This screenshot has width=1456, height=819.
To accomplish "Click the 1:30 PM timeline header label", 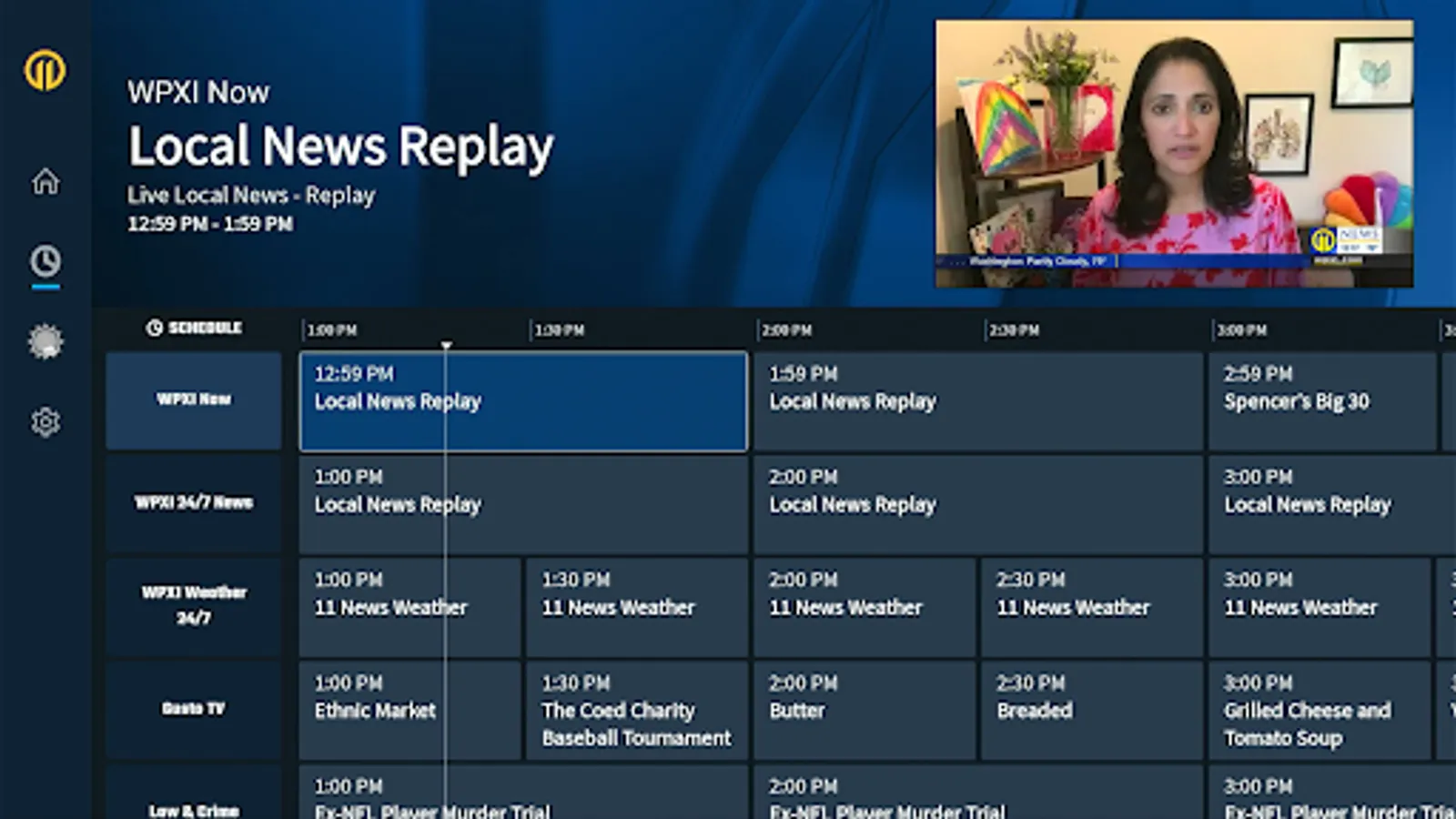I will tap(560, 330).
